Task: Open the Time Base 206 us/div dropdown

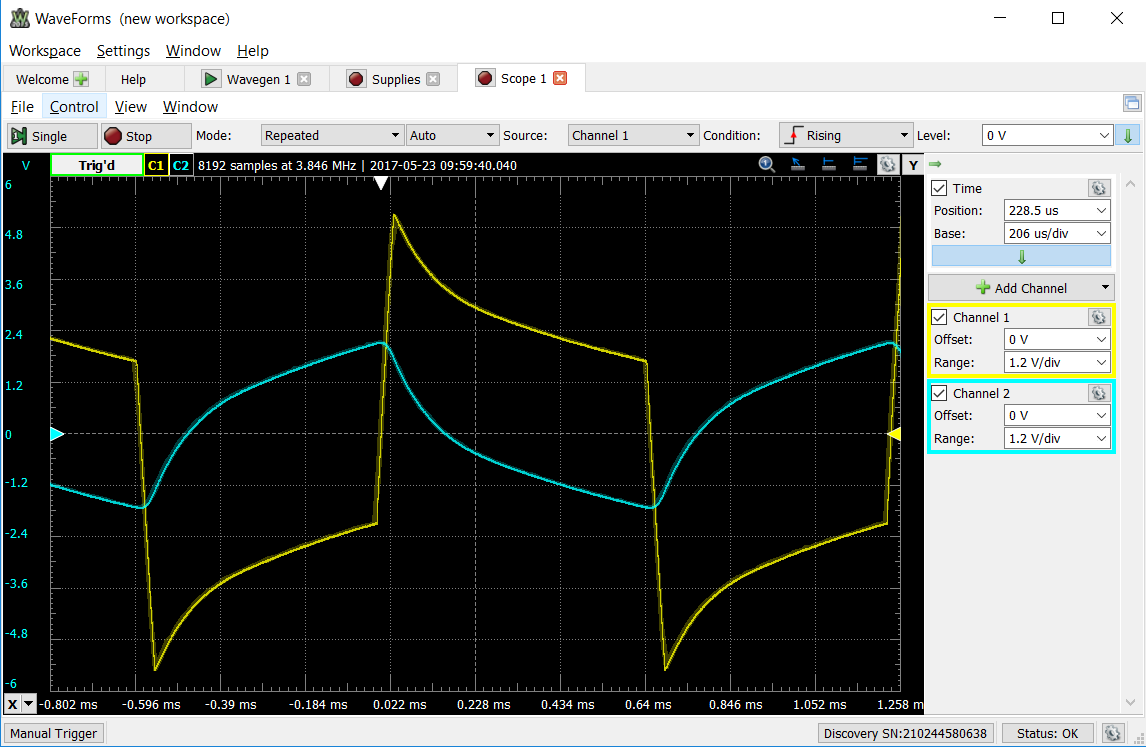Action: [x=1057, y=234]
